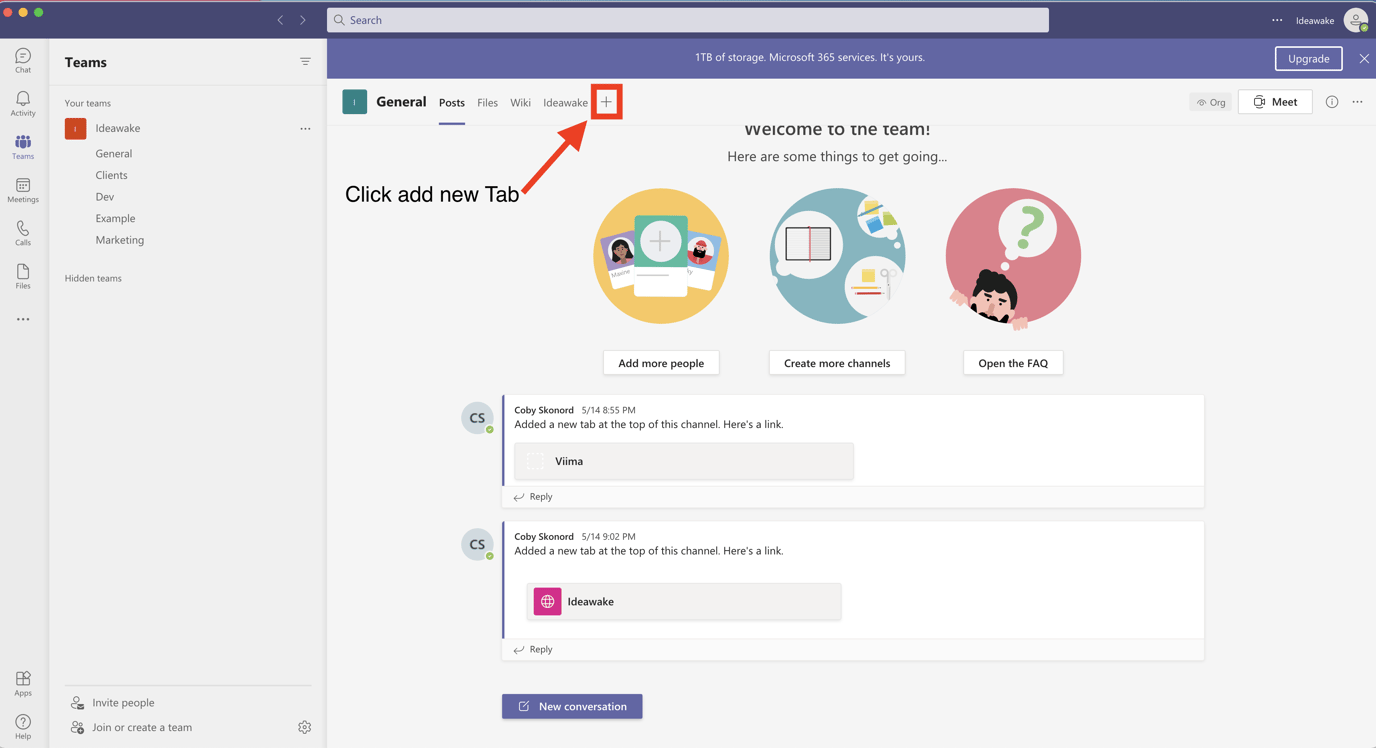Go forward with the right arrow

(x=303, y=20)
